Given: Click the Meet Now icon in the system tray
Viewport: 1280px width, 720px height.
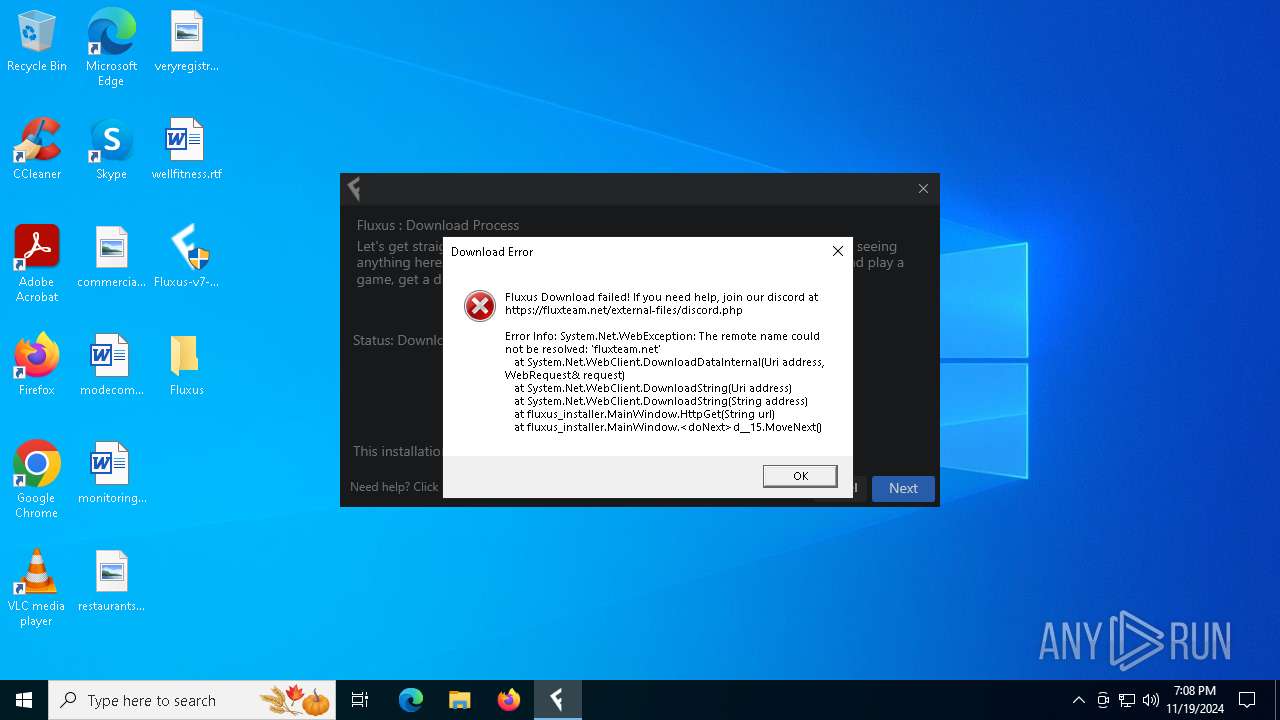Looking at the screenshot, I should (1103, 700).
